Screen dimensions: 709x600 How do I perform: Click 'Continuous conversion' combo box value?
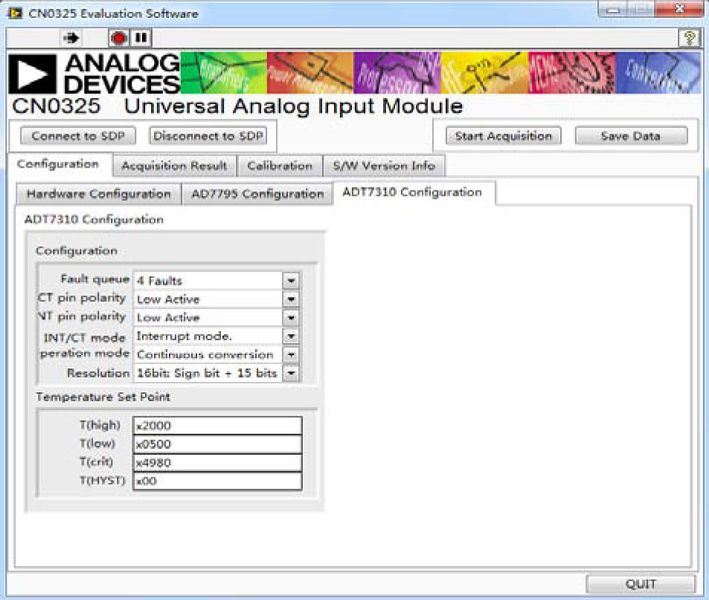208,355
